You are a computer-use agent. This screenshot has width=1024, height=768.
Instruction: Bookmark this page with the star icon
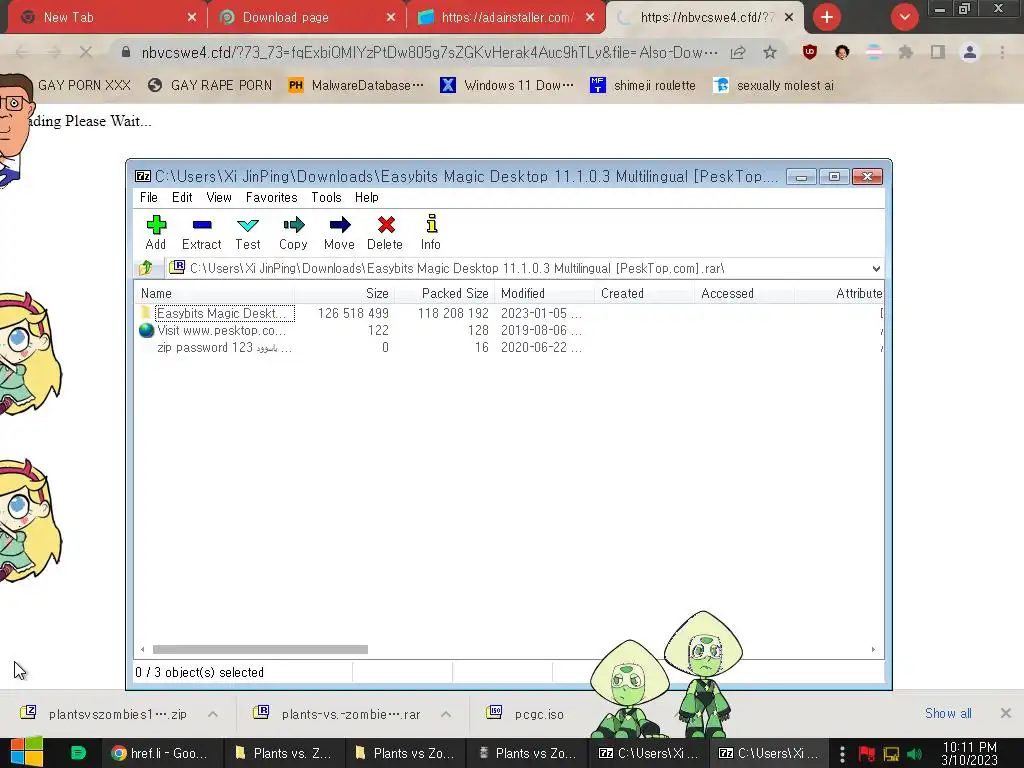pos(770,52)
